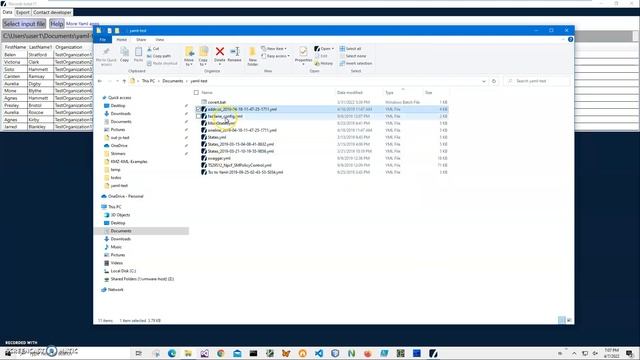Open the File tab in Explorer

click(102, 40)
